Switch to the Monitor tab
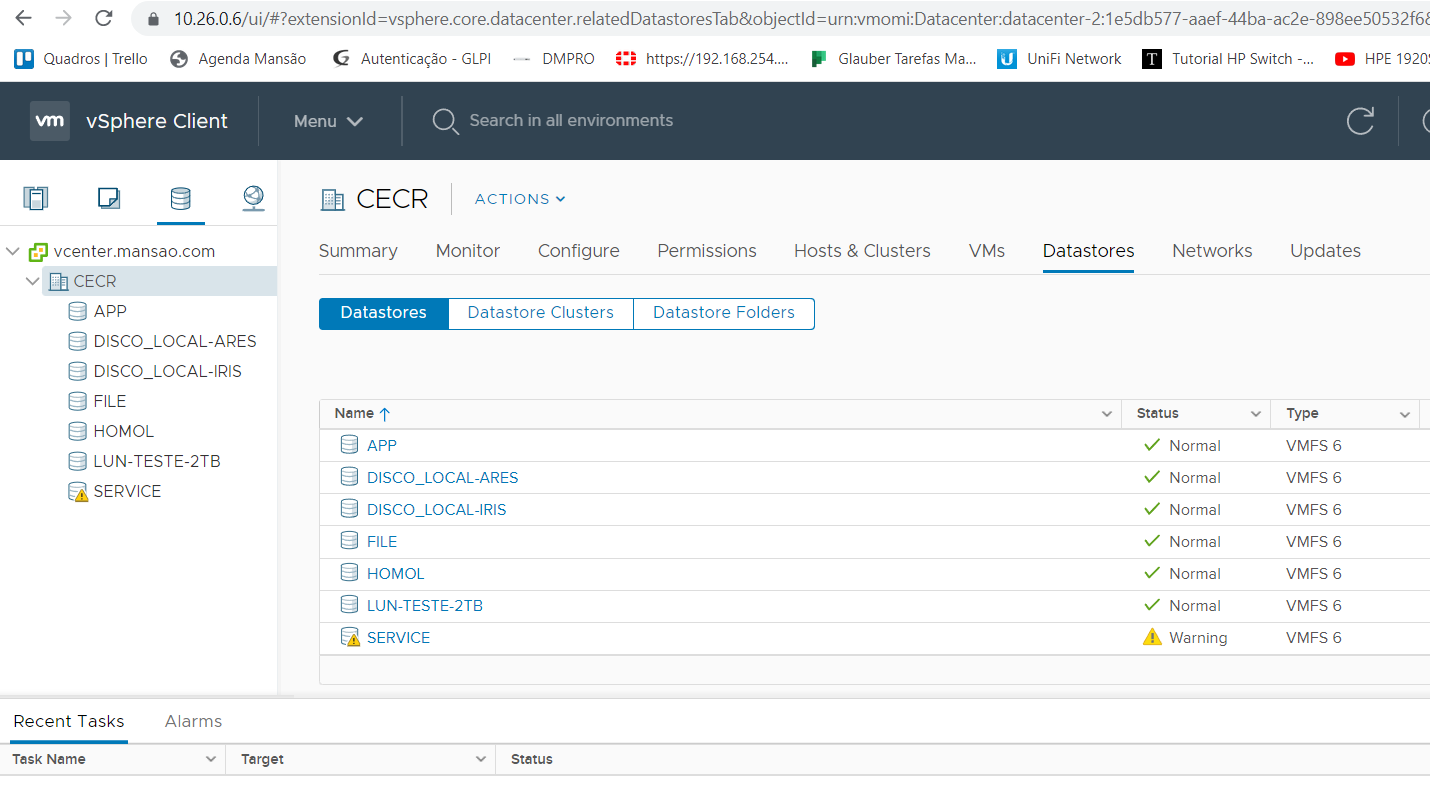The height and width of the screenshot is (791, 1430). click(468, 251)
